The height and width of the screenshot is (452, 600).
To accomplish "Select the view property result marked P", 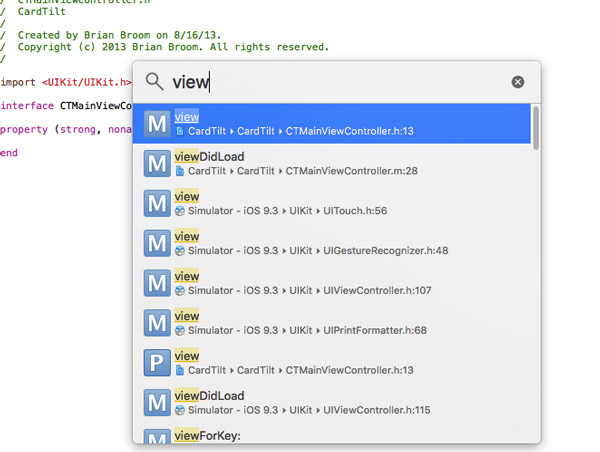I will [x=340, y=363].
